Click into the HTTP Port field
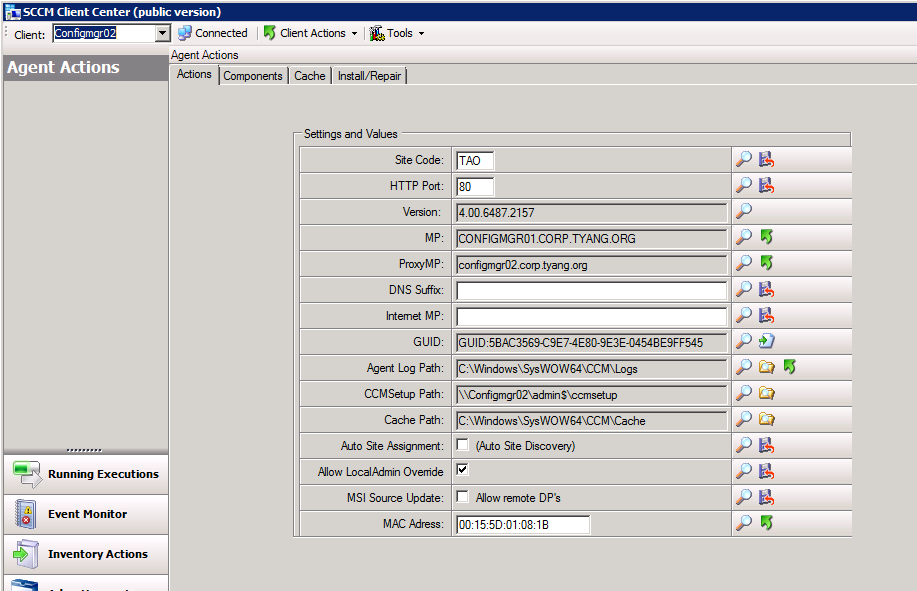 (x=475, y=186)
